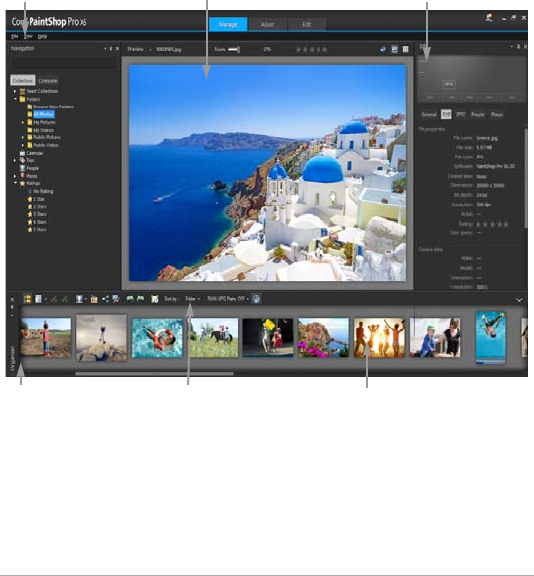The width and height of the screenshot is (534, 576).
Task: Click the user account icon in title bar
Action: coord(489,18)
